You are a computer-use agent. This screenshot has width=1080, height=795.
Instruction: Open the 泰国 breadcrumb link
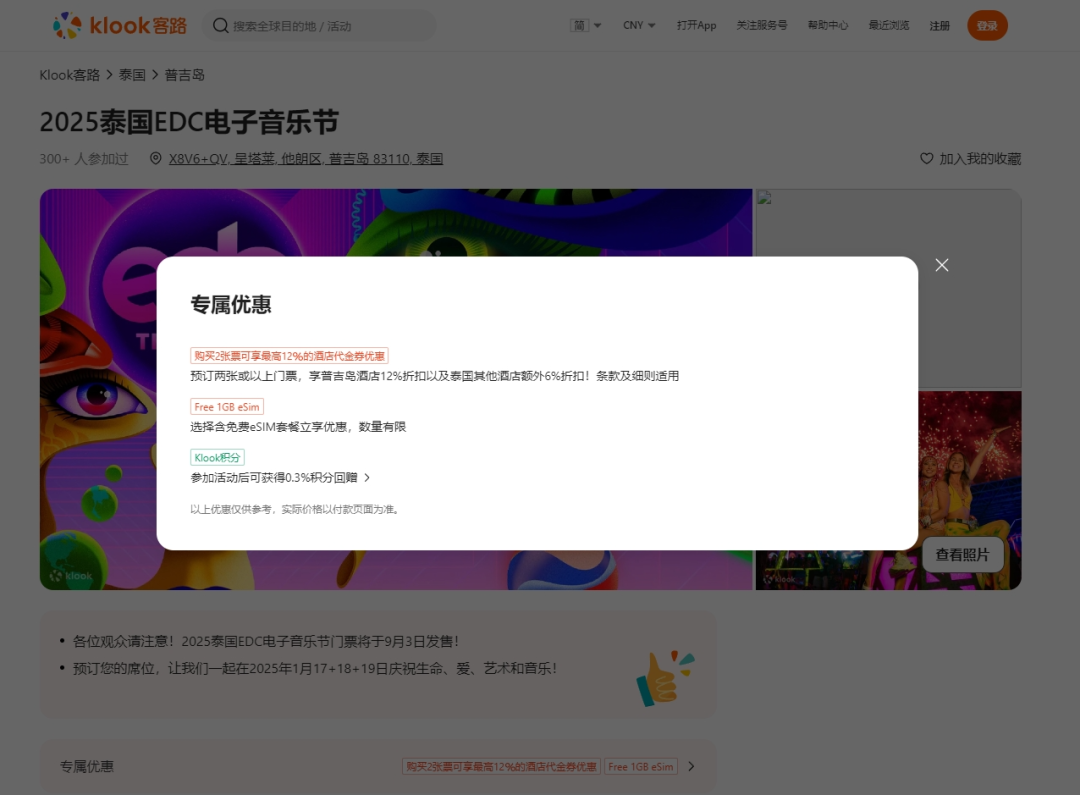click(132, 75)
